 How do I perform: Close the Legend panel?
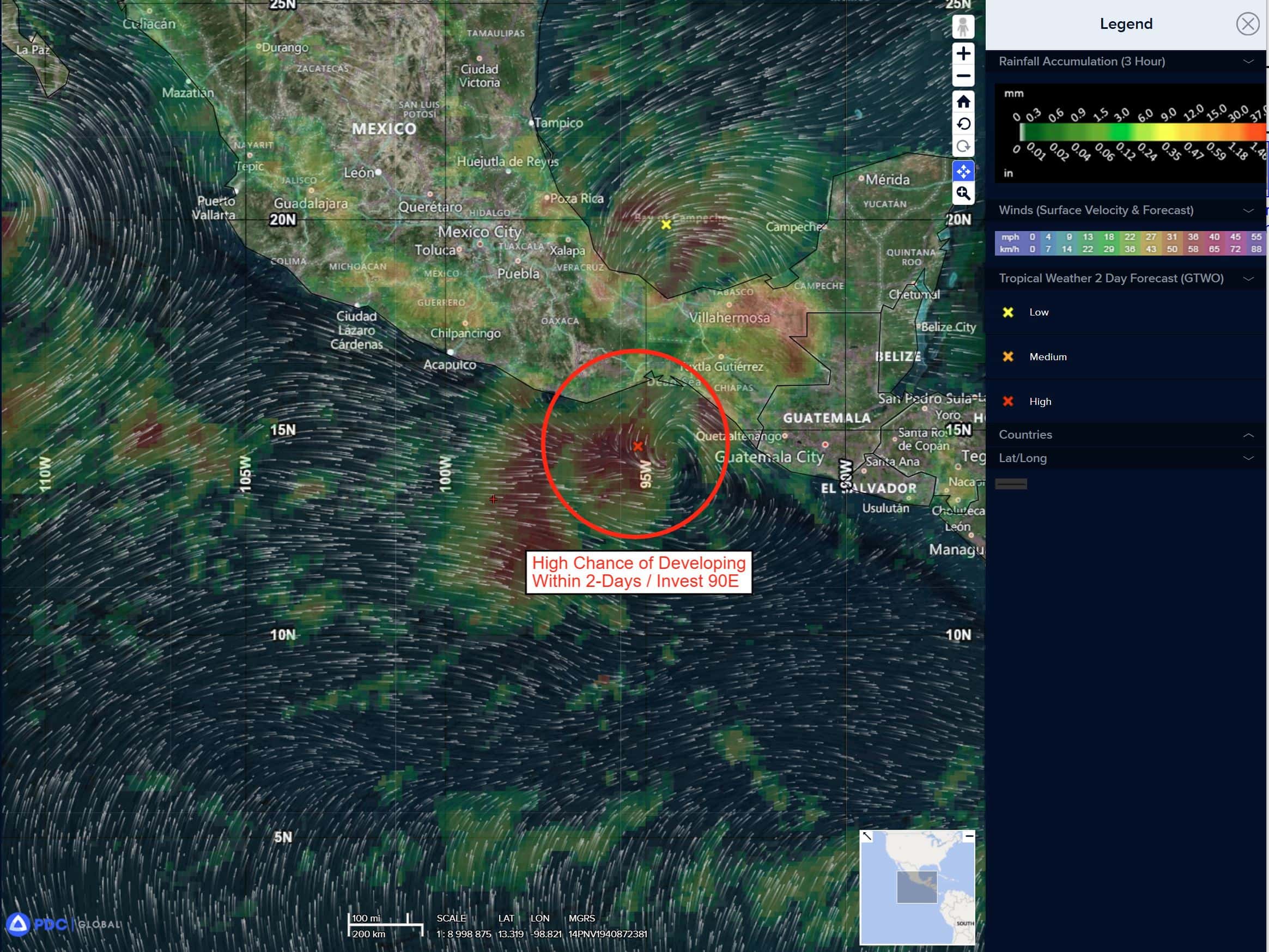(1247, 24)
